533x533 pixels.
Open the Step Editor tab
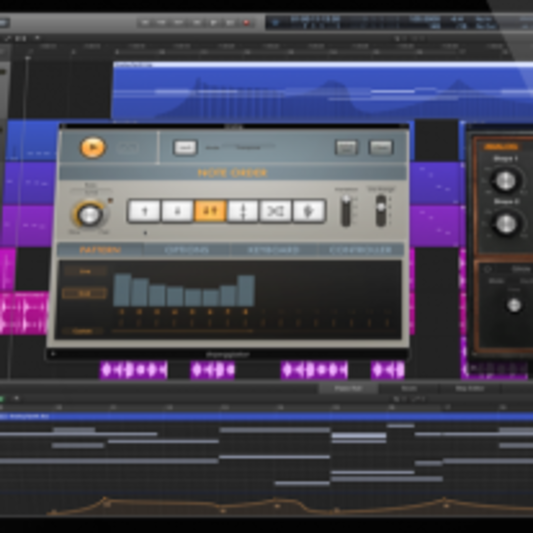pos(470,388)
